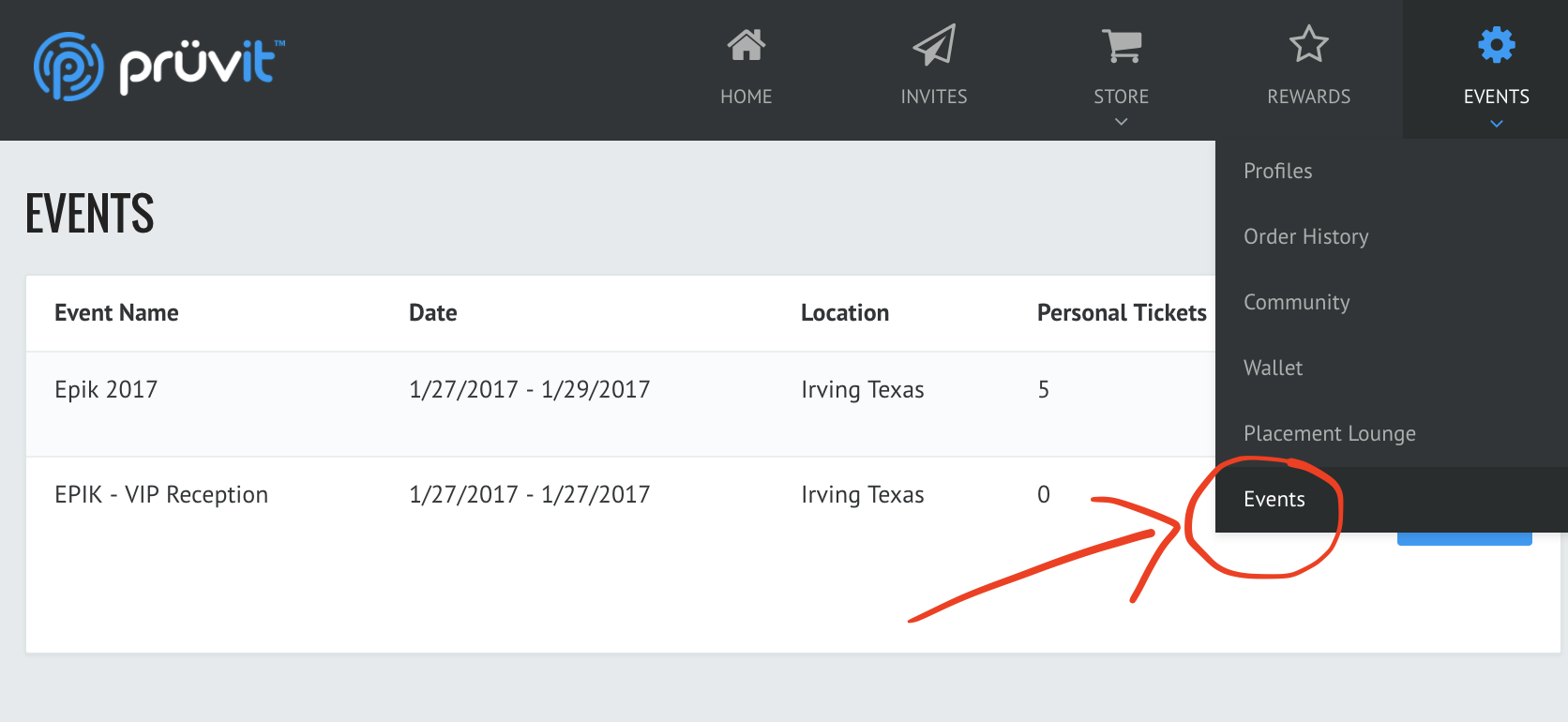Open Profiles from the dropdown menu
Viewport: 1568px width, 722px height.
pyautogui.click(x=1277, y=171)
